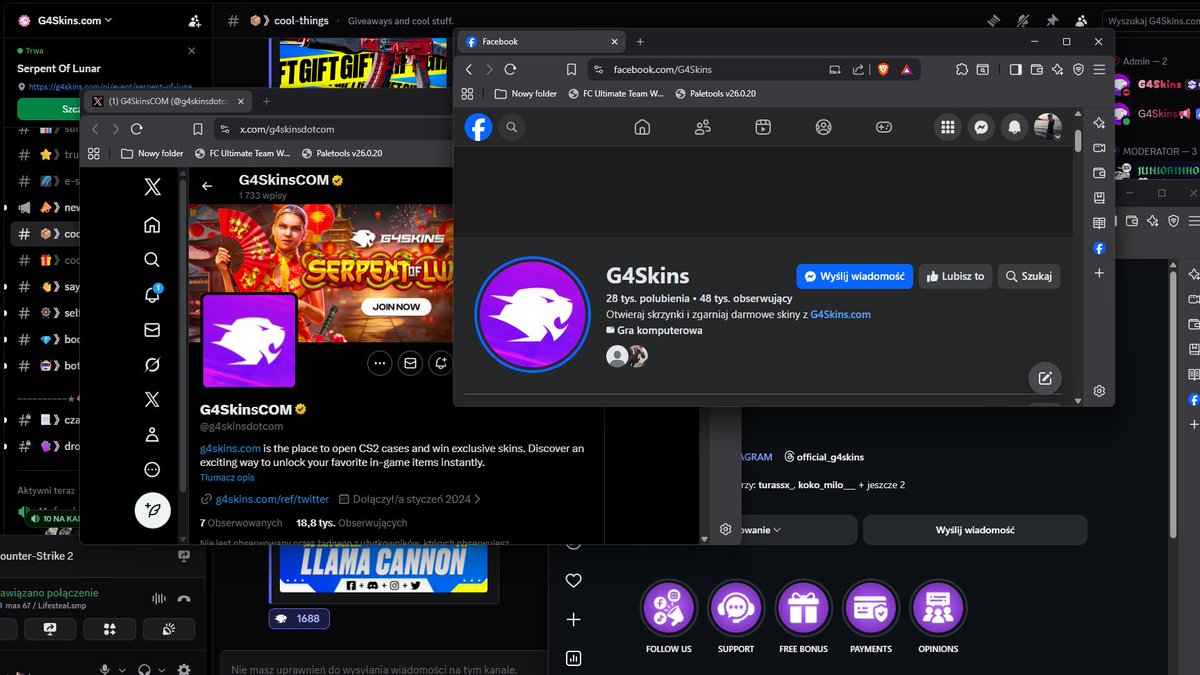Click Wyślij wiadomość button on Facebook page

855,276
